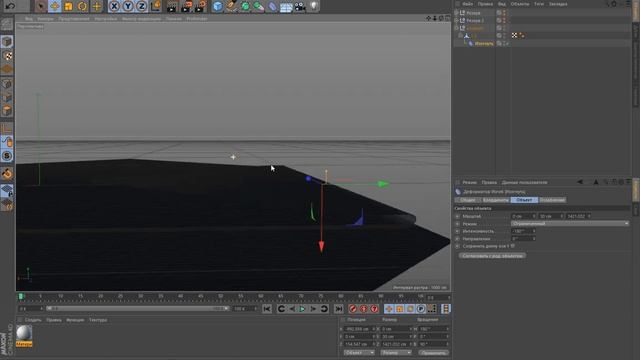Click the timeline preview range slider
Screen dimensions: 640x360
(138, 309)
